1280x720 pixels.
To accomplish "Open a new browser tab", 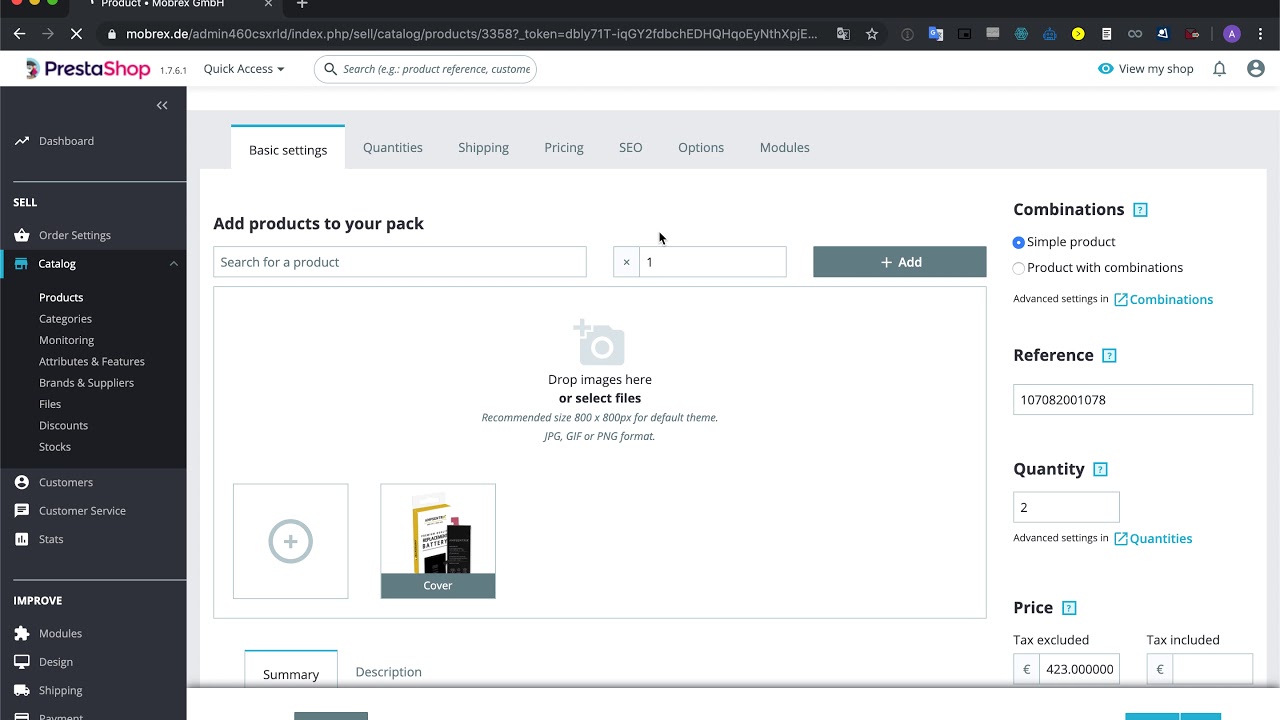I will pos(302,4).
